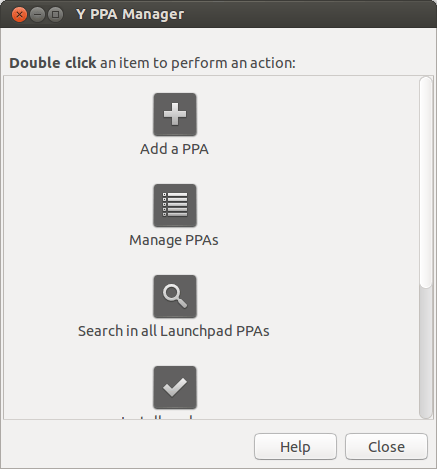Select the Add a PPA plus icon

click(175, 114)
